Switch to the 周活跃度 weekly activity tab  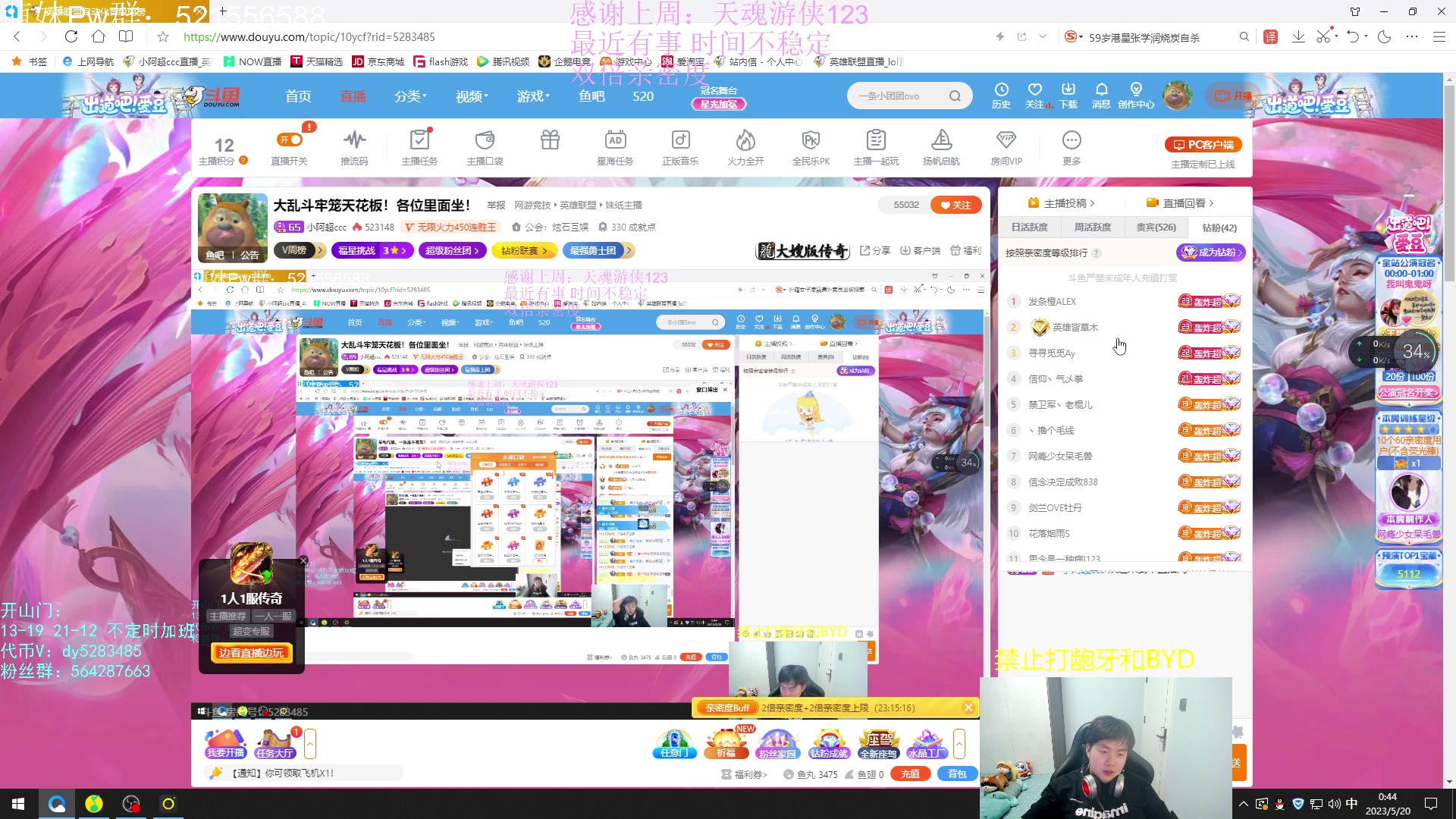click(x=1093, y=227)
